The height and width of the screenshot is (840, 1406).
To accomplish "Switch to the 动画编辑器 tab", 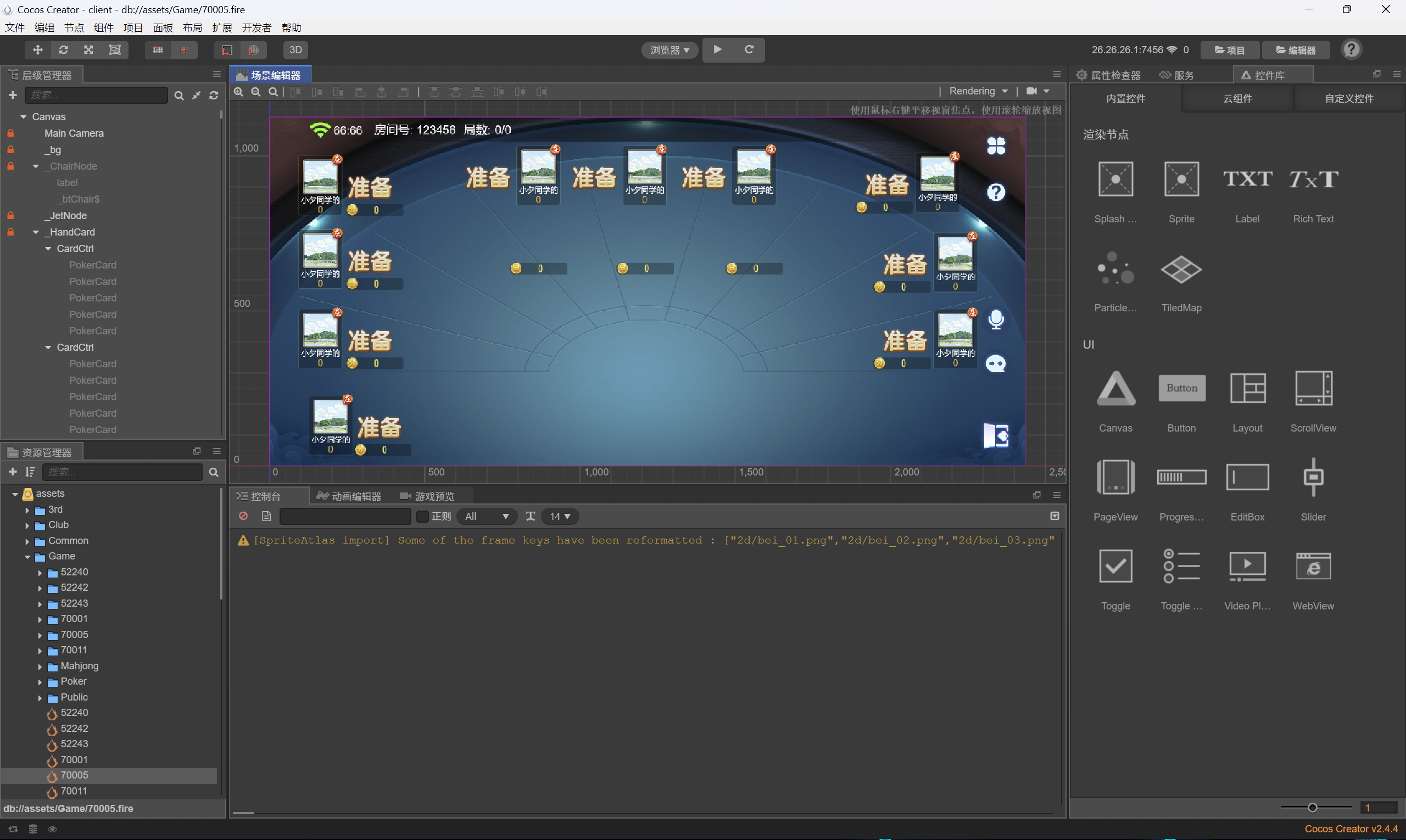I will [349, 496].
